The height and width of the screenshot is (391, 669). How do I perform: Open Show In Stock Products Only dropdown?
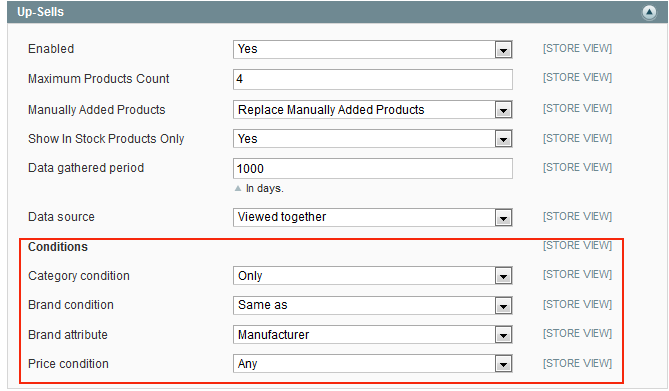(x=372, y=139)
